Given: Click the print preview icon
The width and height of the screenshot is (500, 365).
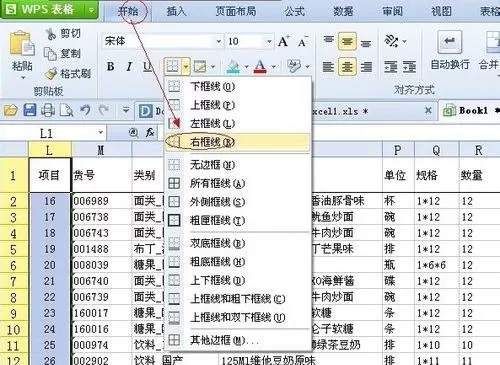Looking at the screenshot, I should pyautogui.click(x=66, y=110).
